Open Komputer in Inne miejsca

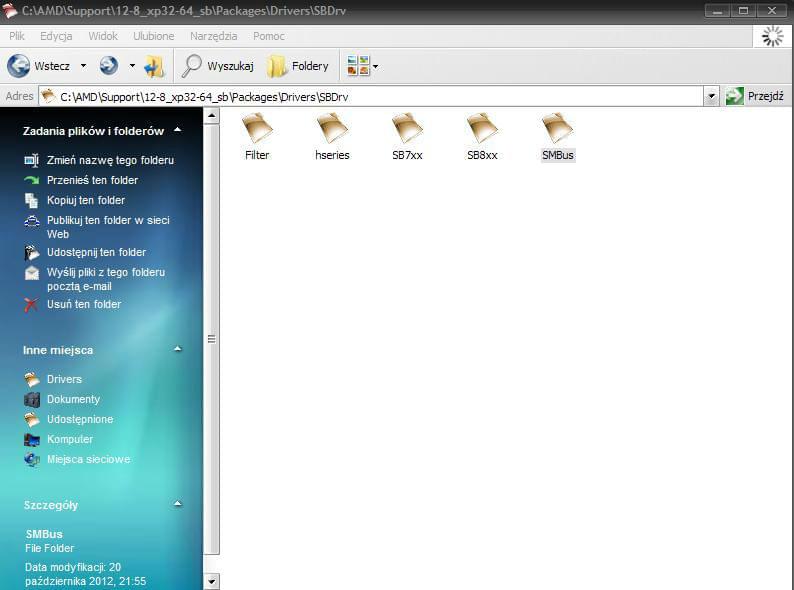click(70, 439)
